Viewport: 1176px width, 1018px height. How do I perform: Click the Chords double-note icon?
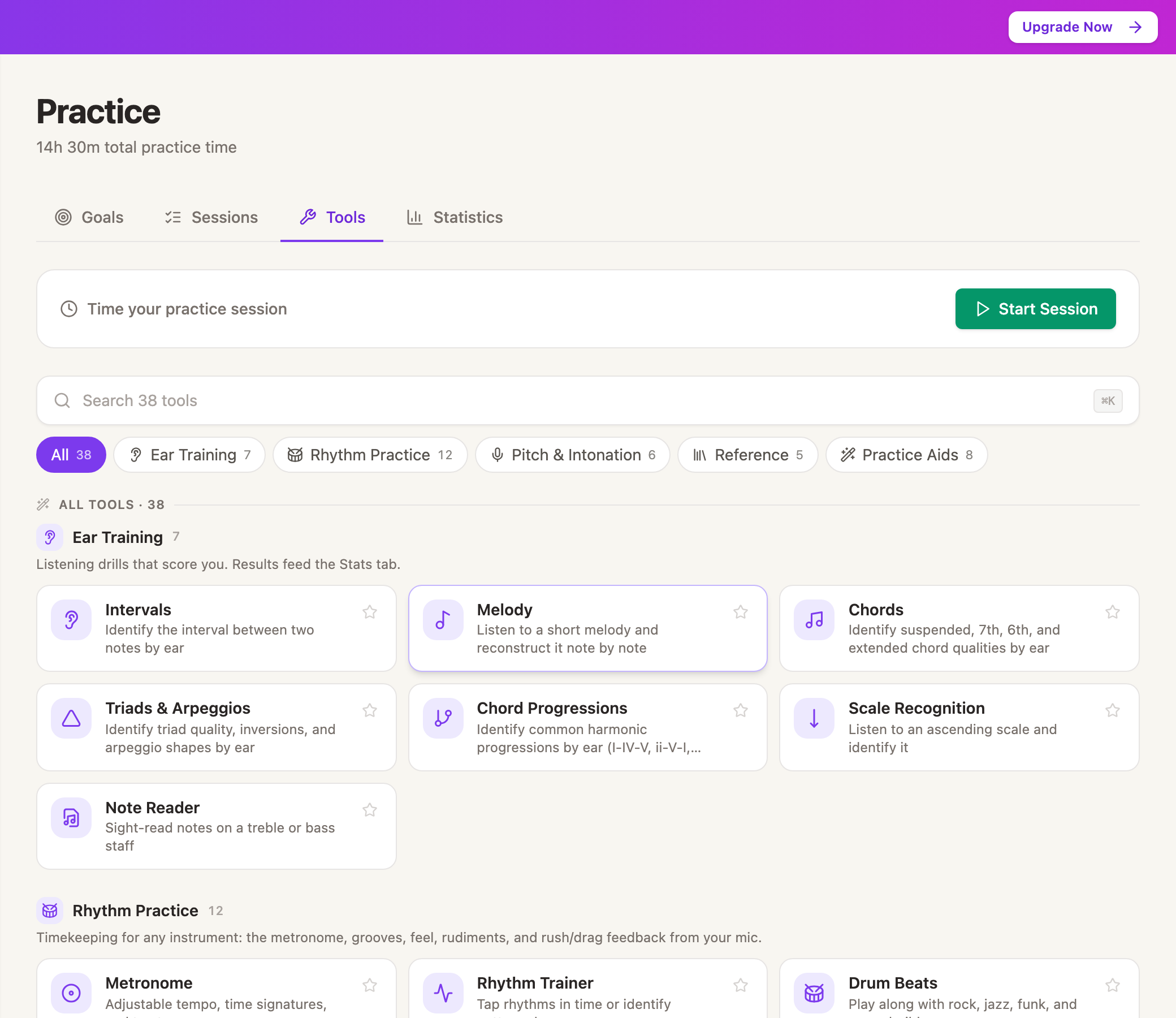point(814,620)
